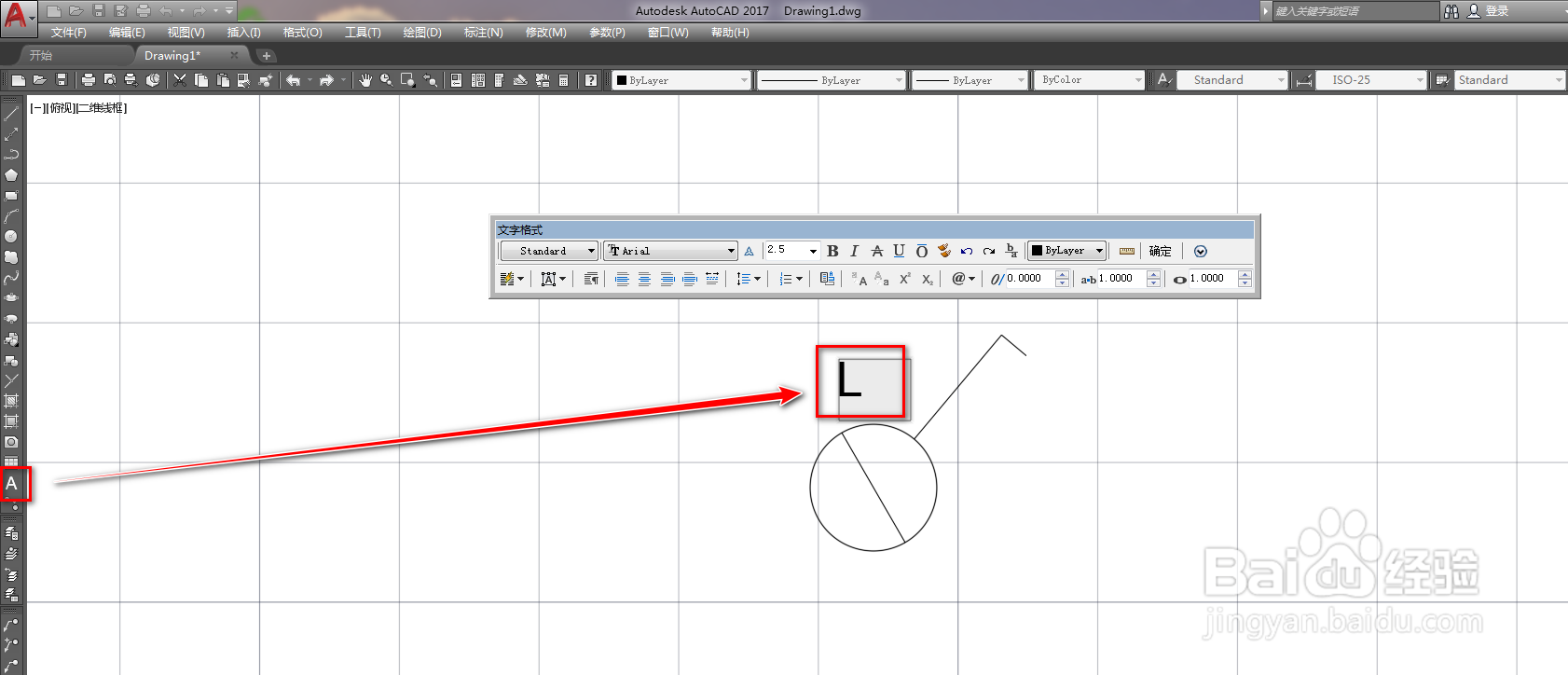Open the @ symbol insert dropdown
The image size is (1568, 675).
[963, 279]
